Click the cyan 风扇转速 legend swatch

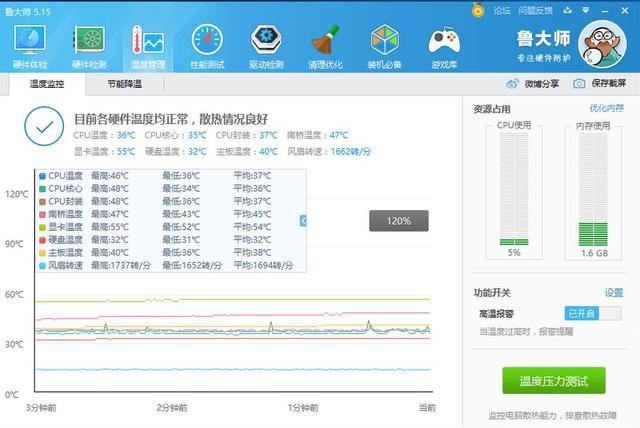point(42,266)
